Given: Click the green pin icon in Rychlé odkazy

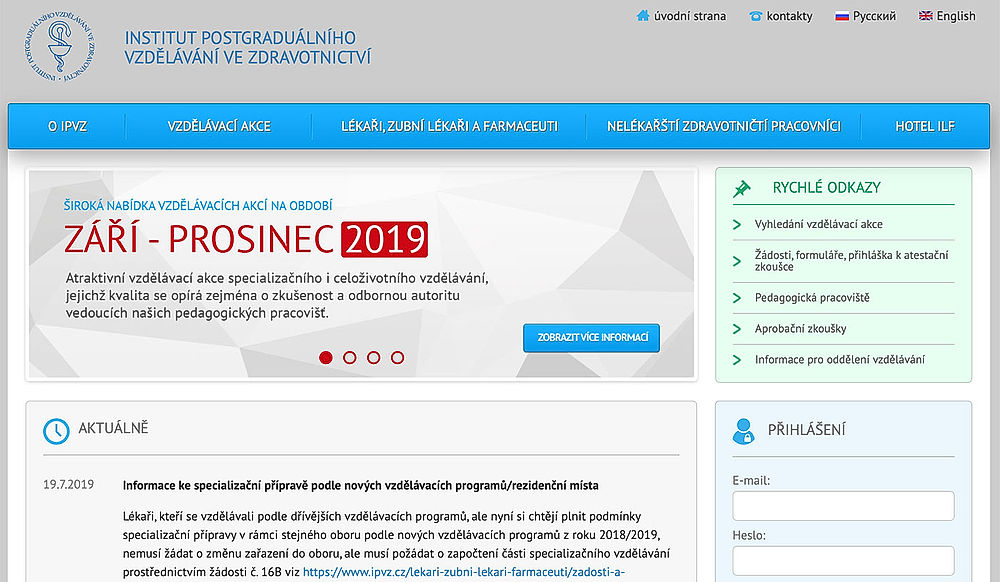Looking at the screenshot, I should [x=742, y=188].
